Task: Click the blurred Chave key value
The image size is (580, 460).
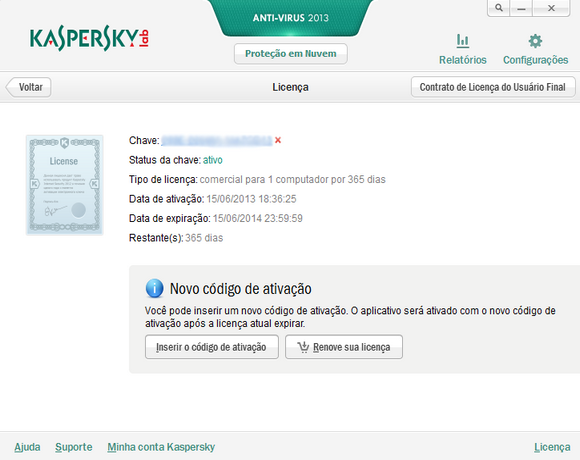Action: (217, 141)
